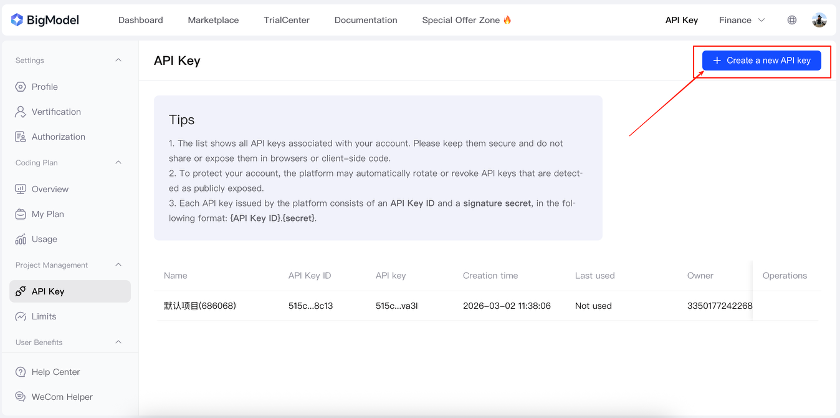This screenshot has width=840, height=418.
Task: Open Coding Plan Overview
Action: point(49,189)
